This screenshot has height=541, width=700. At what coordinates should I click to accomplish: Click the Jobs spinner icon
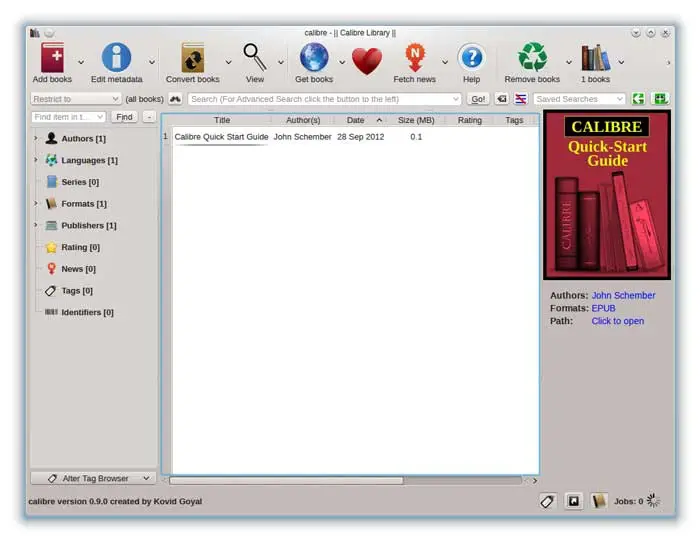[653, 501]
